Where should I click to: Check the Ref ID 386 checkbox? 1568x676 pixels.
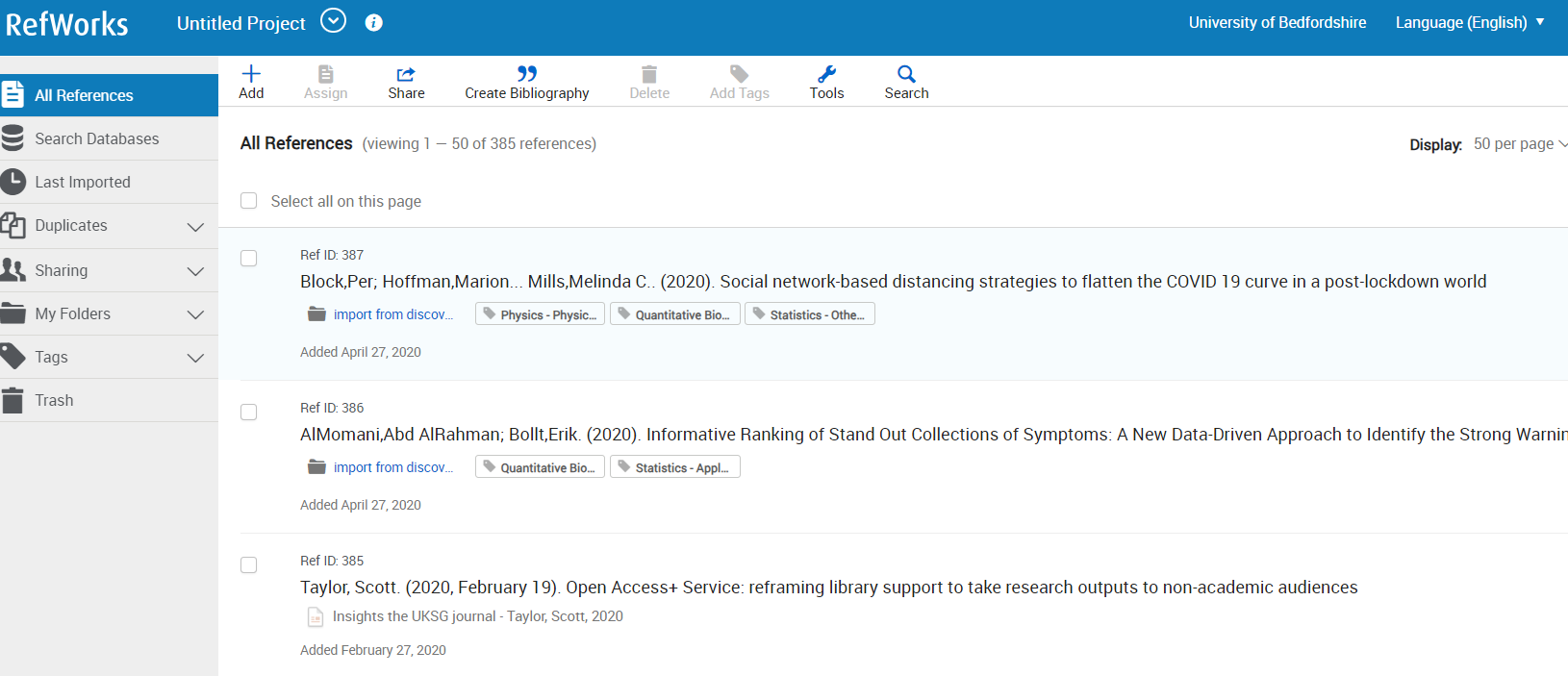[249, 413]
